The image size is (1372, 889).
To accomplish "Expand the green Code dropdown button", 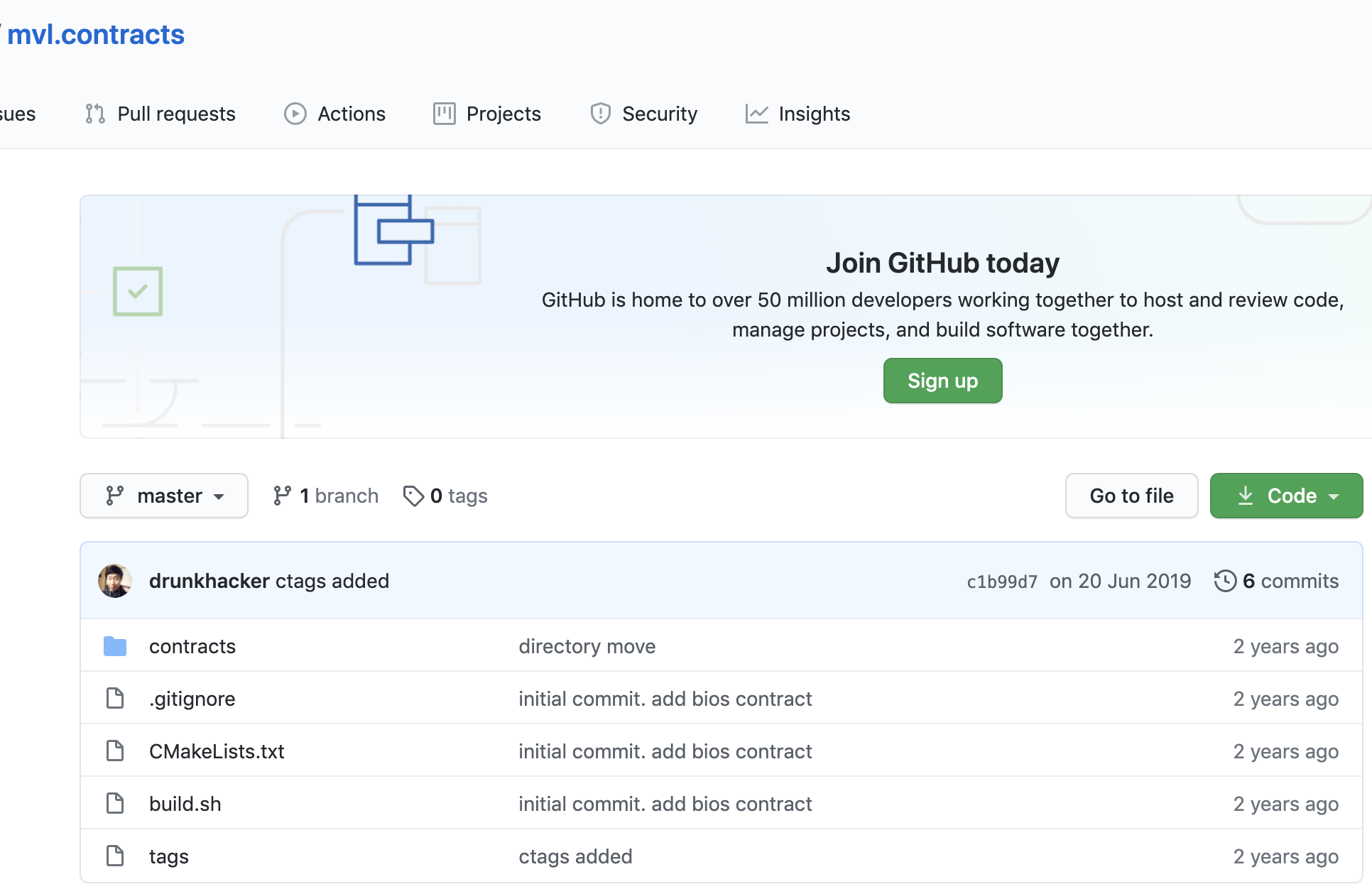I will tap(1286, 496).
